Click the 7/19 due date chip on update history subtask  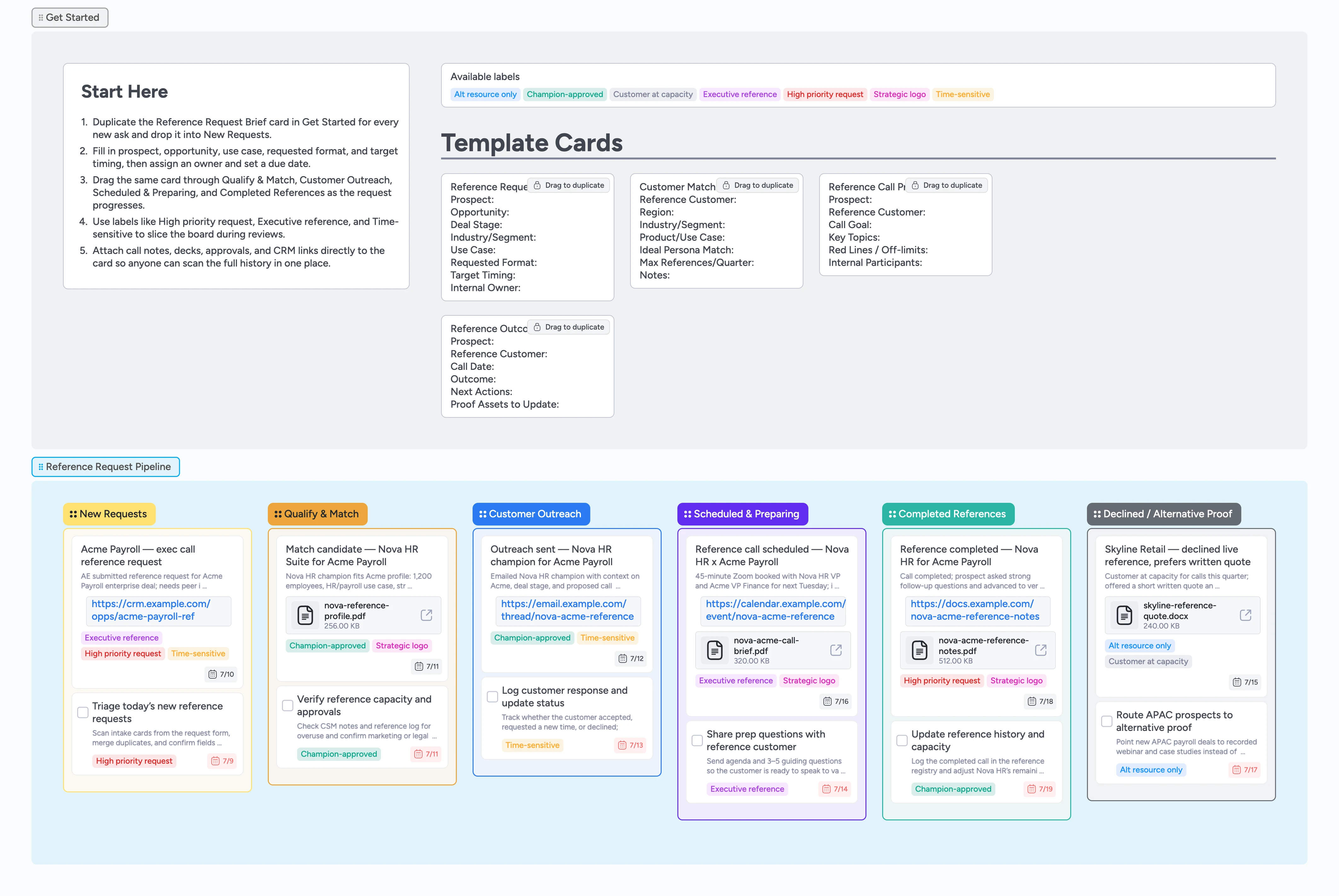click(x=1040, y=789)
